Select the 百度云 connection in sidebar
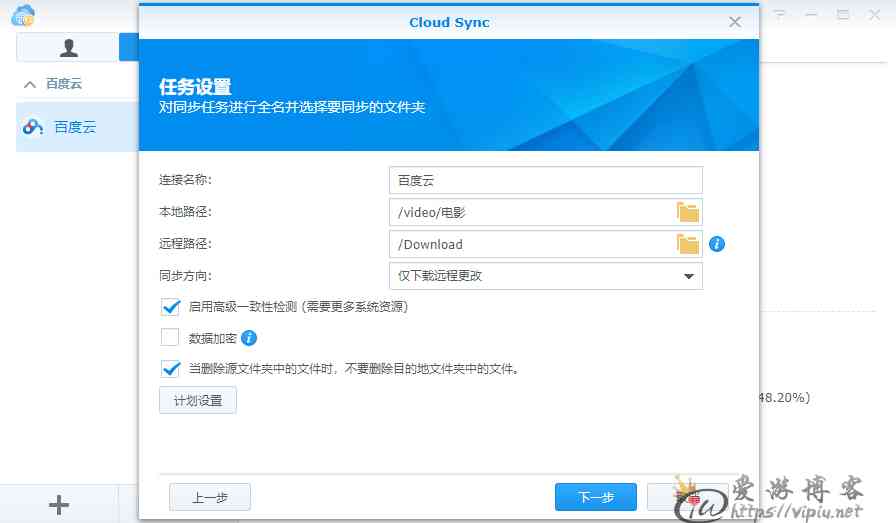Image resolution: width=896 pixels, height=523 pixels. coord(77,127)
